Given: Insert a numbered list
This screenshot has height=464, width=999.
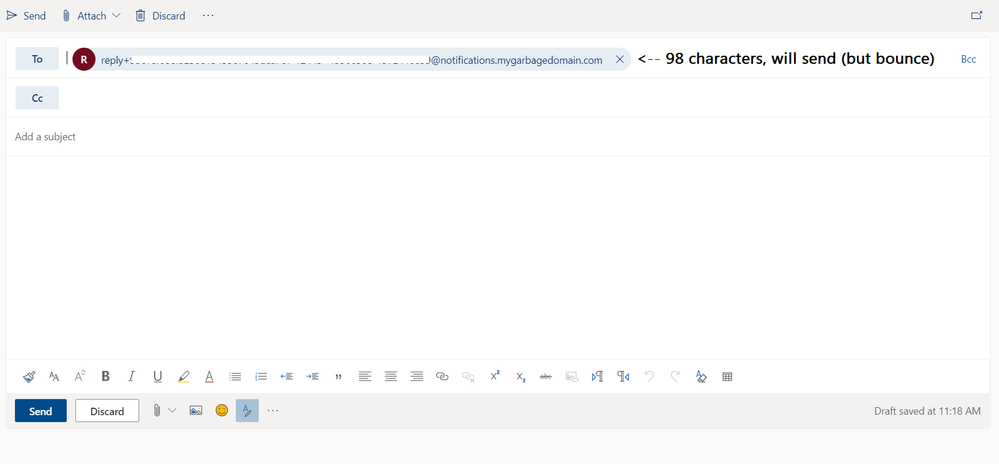Looking at the screenshot, I should (x=261, y=377).
